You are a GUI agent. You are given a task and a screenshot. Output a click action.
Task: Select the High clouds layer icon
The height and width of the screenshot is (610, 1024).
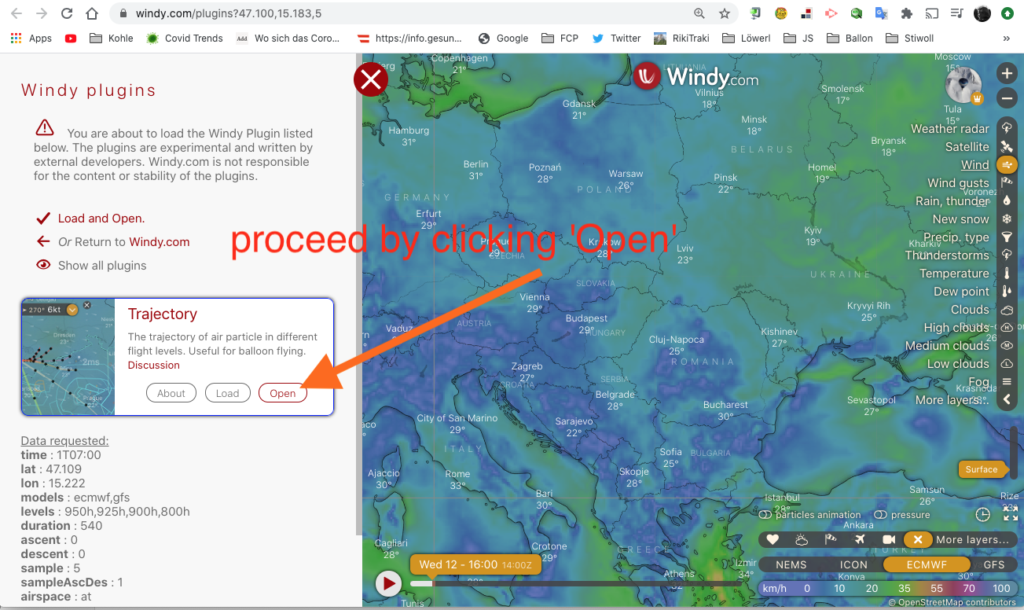pos(1007,327)
